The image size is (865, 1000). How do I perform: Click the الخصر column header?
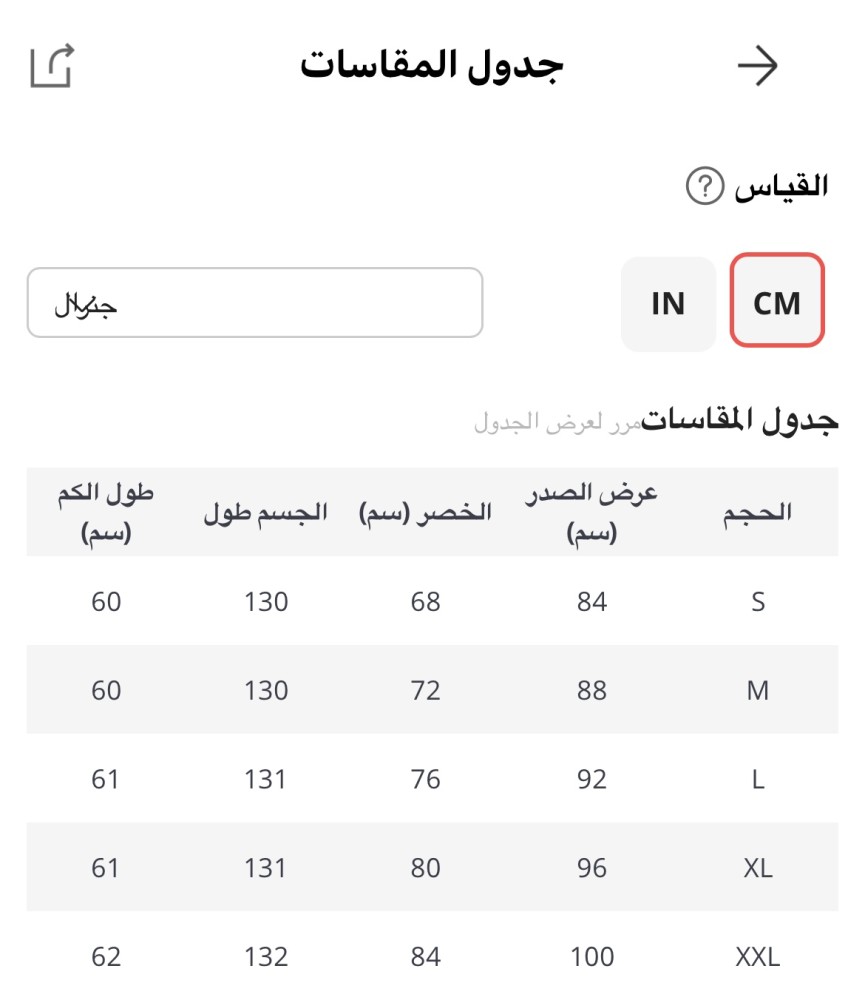coord(426,512)
